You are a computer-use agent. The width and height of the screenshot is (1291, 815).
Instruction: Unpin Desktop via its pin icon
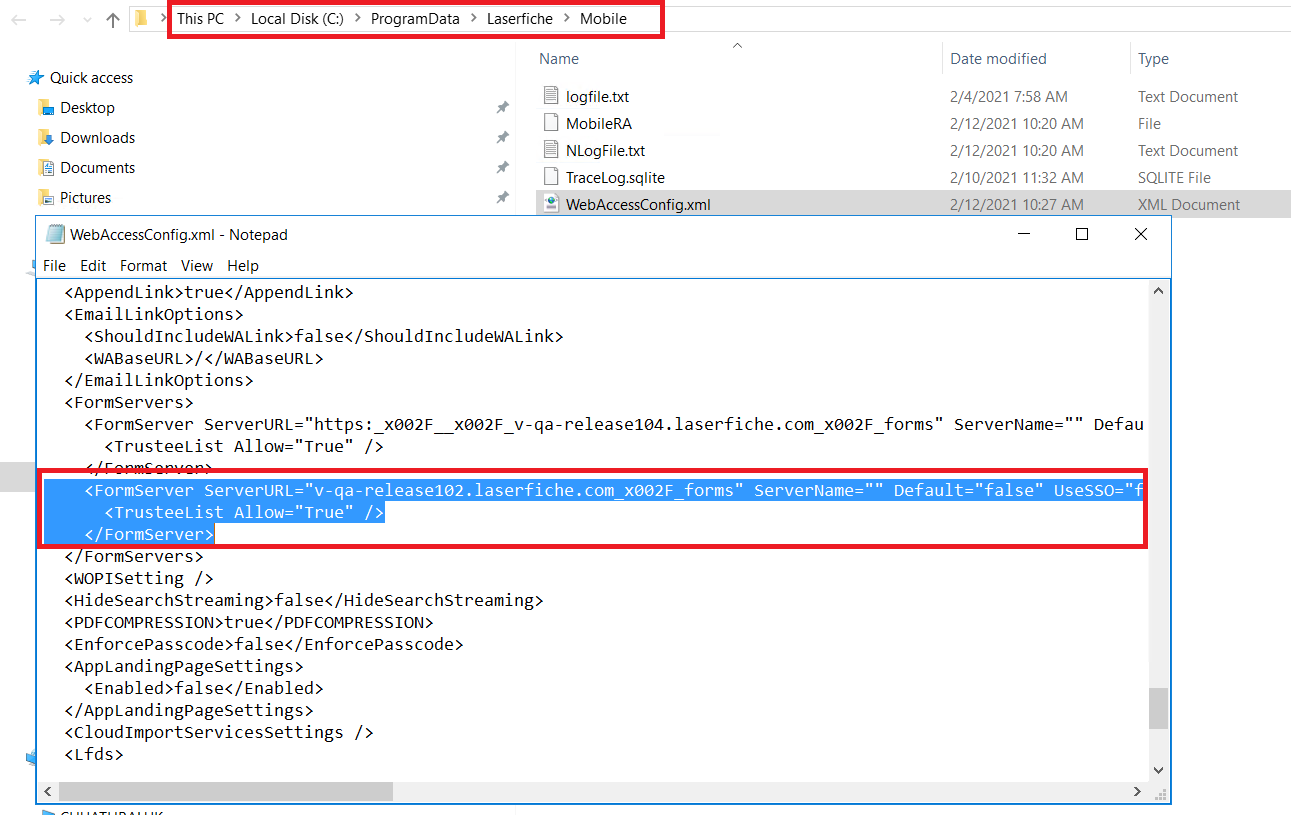coord(502,108)
